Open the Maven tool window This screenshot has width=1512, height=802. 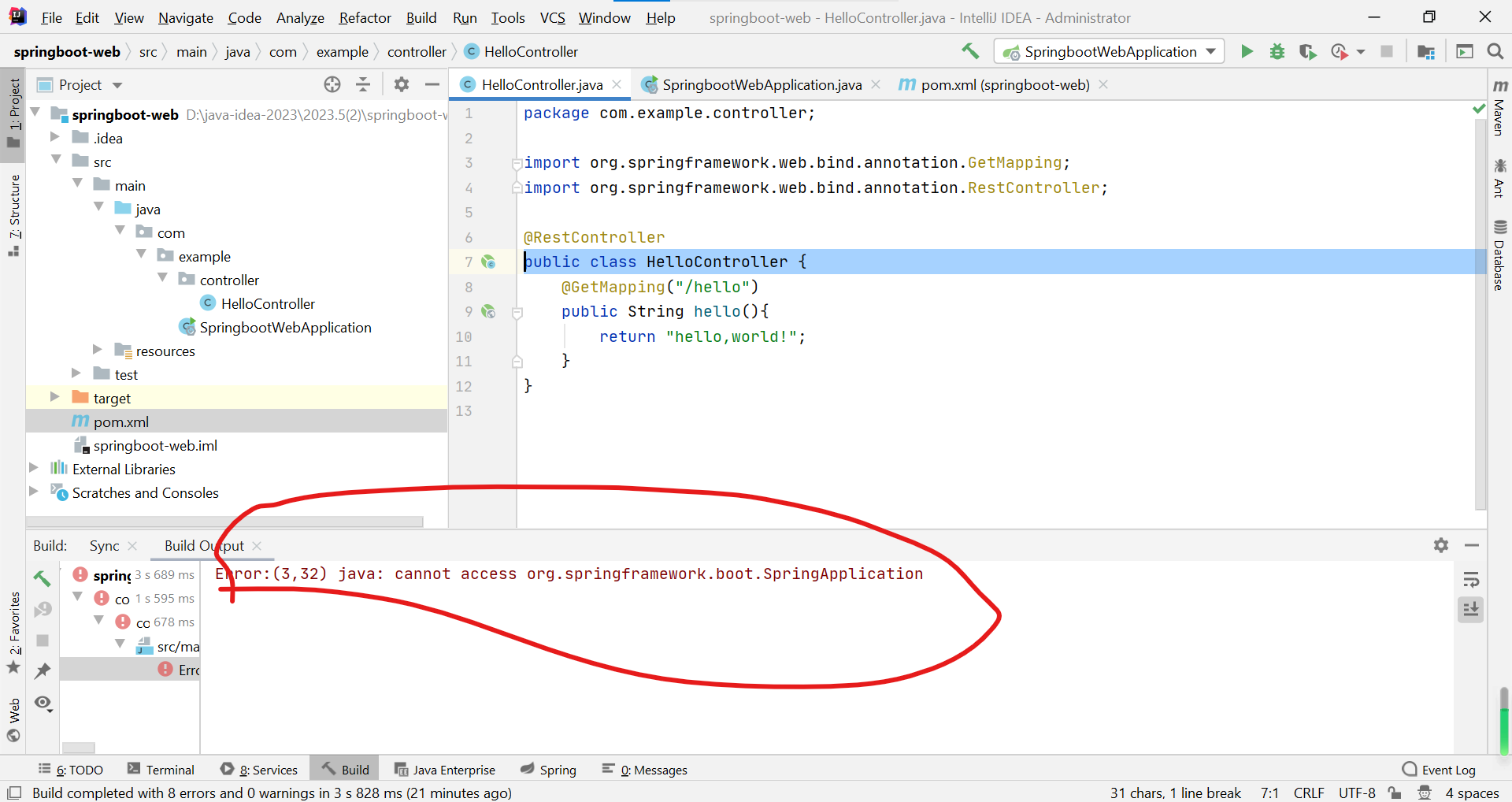point(1499,107)
